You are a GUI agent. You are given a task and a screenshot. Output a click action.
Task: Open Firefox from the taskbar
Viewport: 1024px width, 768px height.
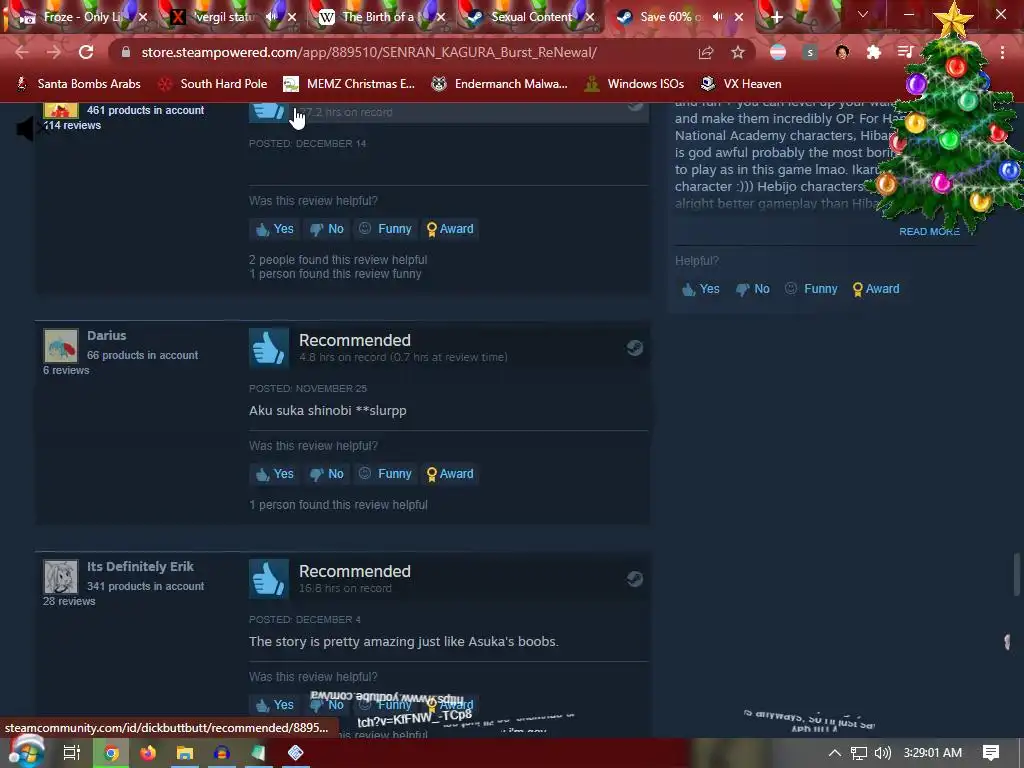[148, 753]
